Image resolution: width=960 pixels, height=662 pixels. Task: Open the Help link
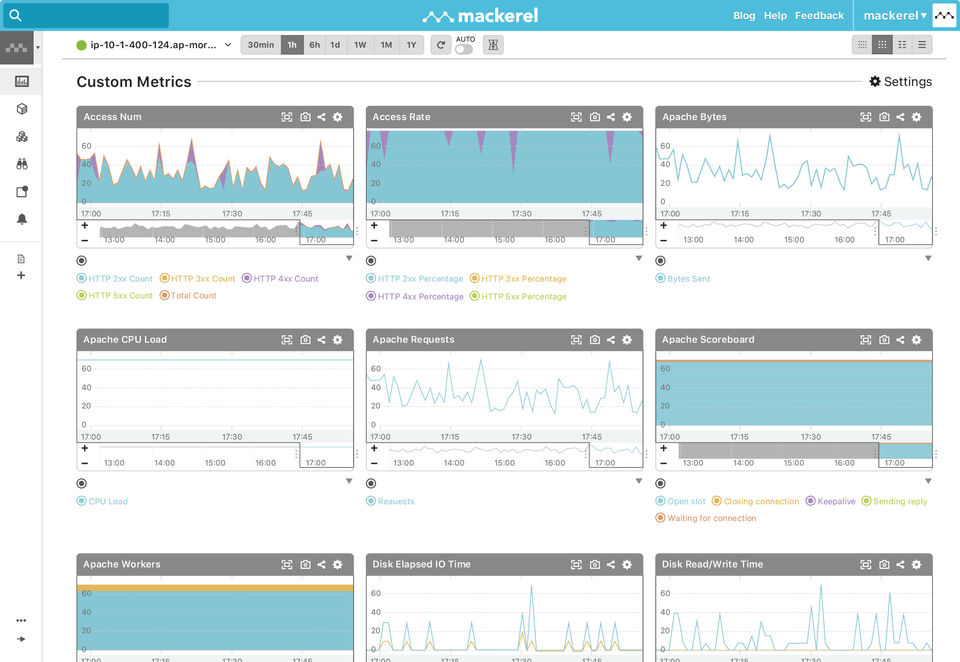pos(775,16)
